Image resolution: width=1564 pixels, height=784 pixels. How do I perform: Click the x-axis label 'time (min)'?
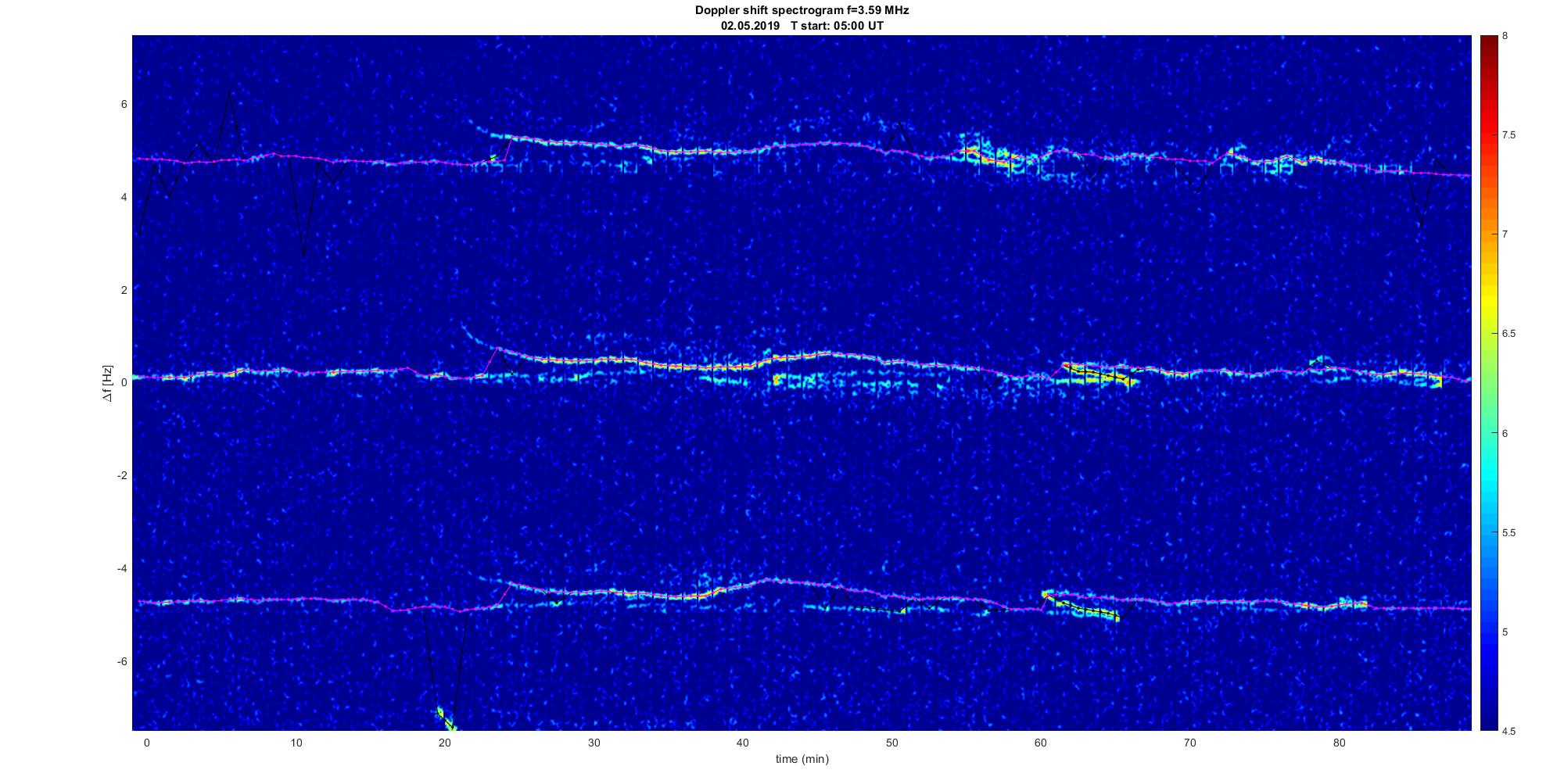802,759
